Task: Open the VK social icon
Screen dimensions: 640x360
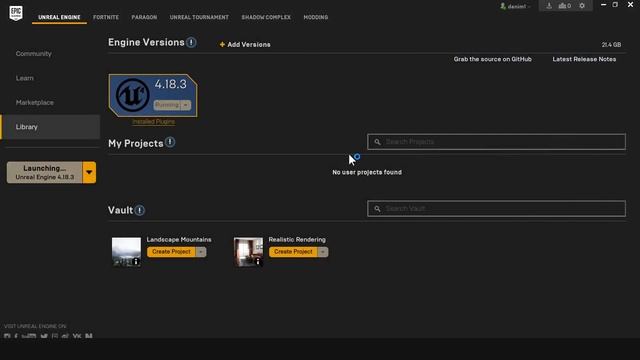Action: 77,336
